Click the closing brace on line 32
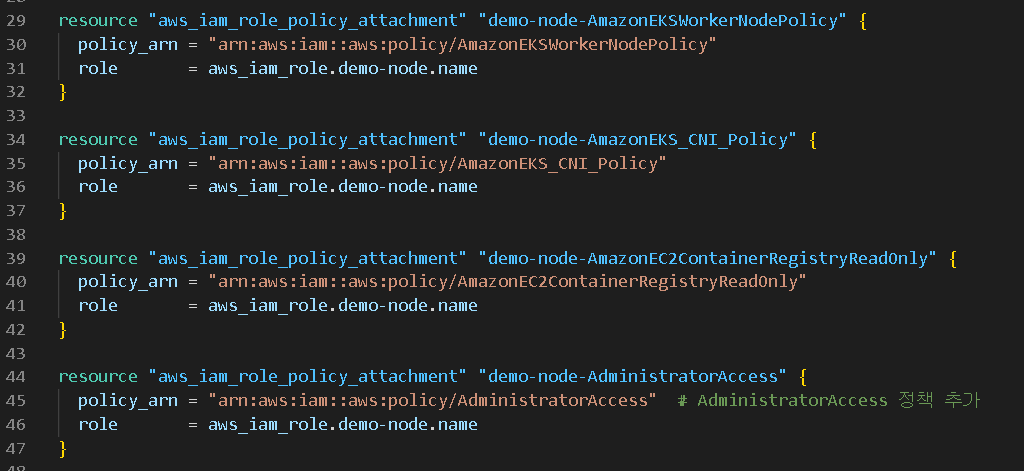 pos(63,92)
